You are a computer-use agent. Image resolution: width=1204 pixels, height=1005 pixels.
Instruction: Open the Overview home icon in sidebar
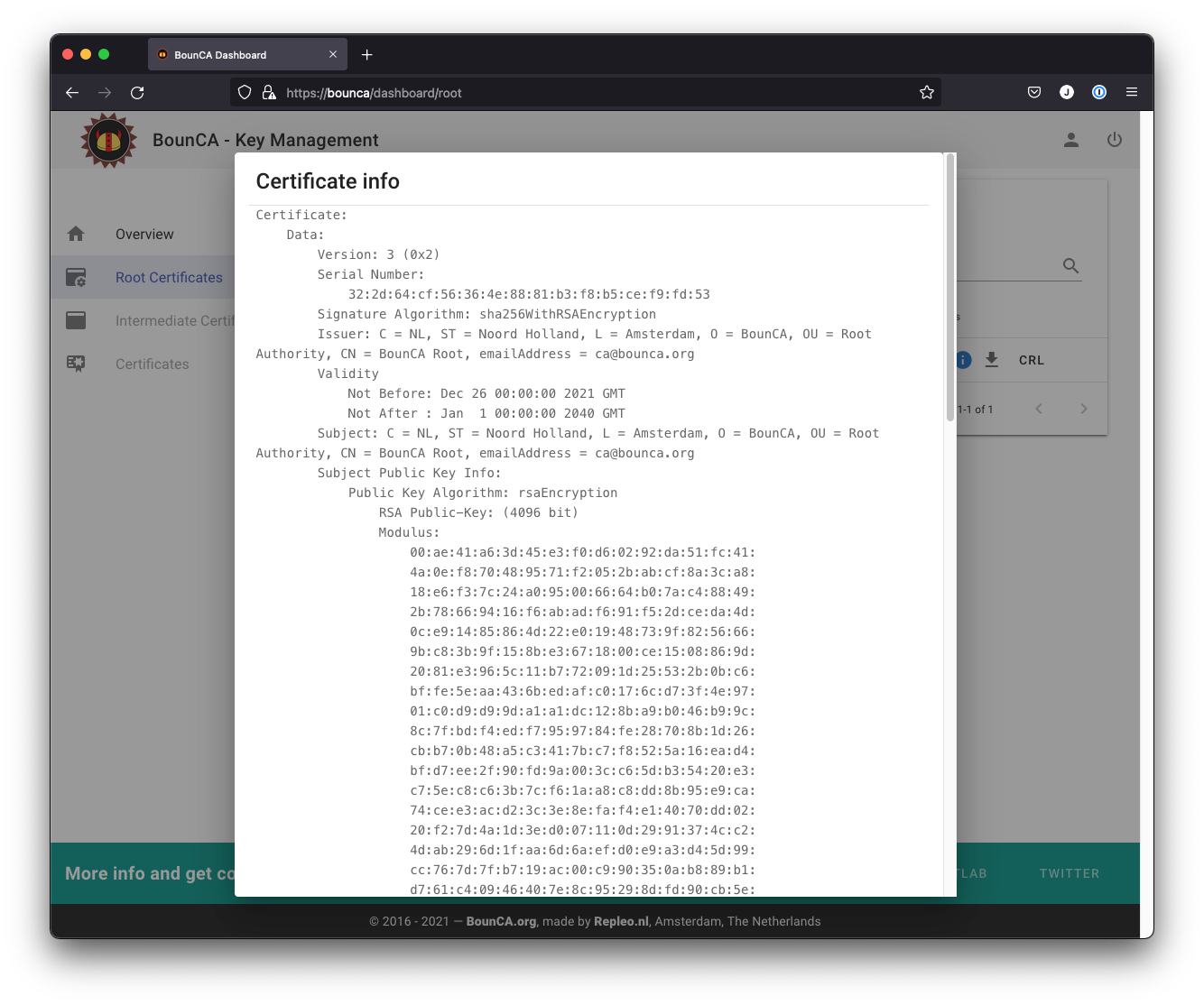click(76, 234)
